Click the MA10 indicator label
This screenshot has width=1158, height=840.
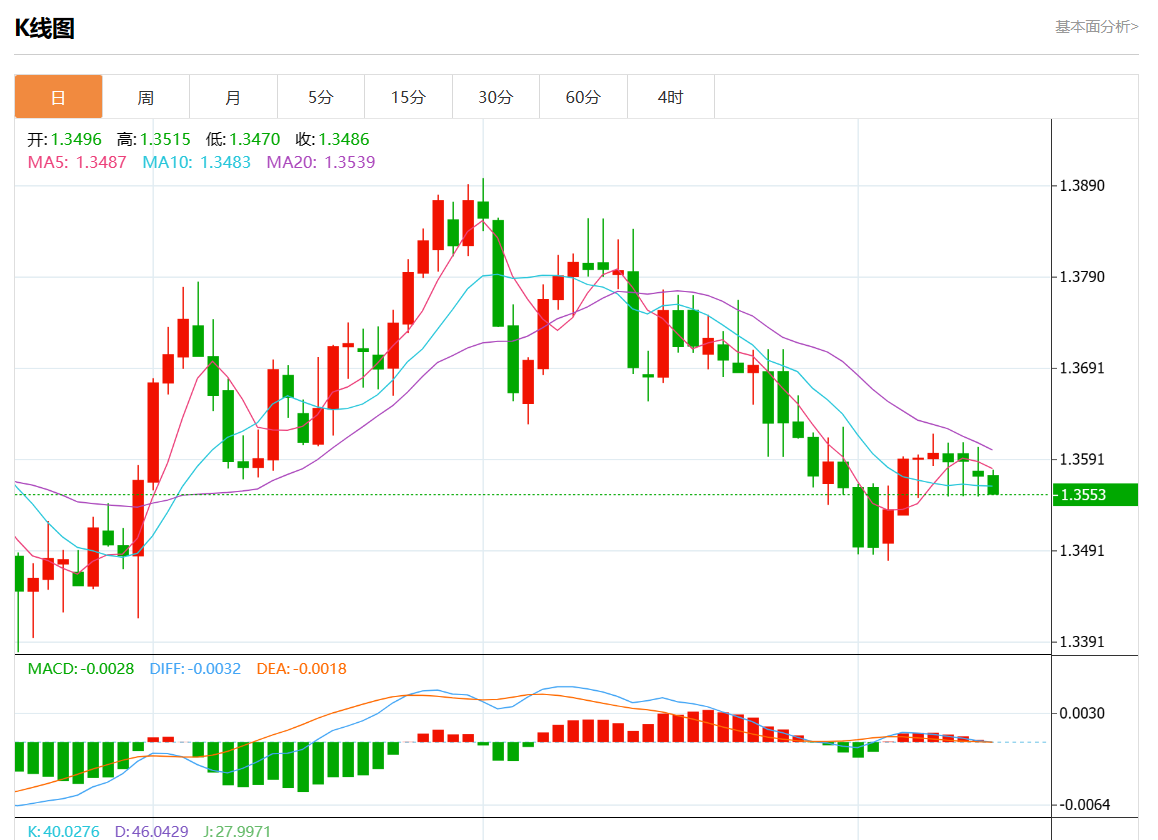coord(196,162)
